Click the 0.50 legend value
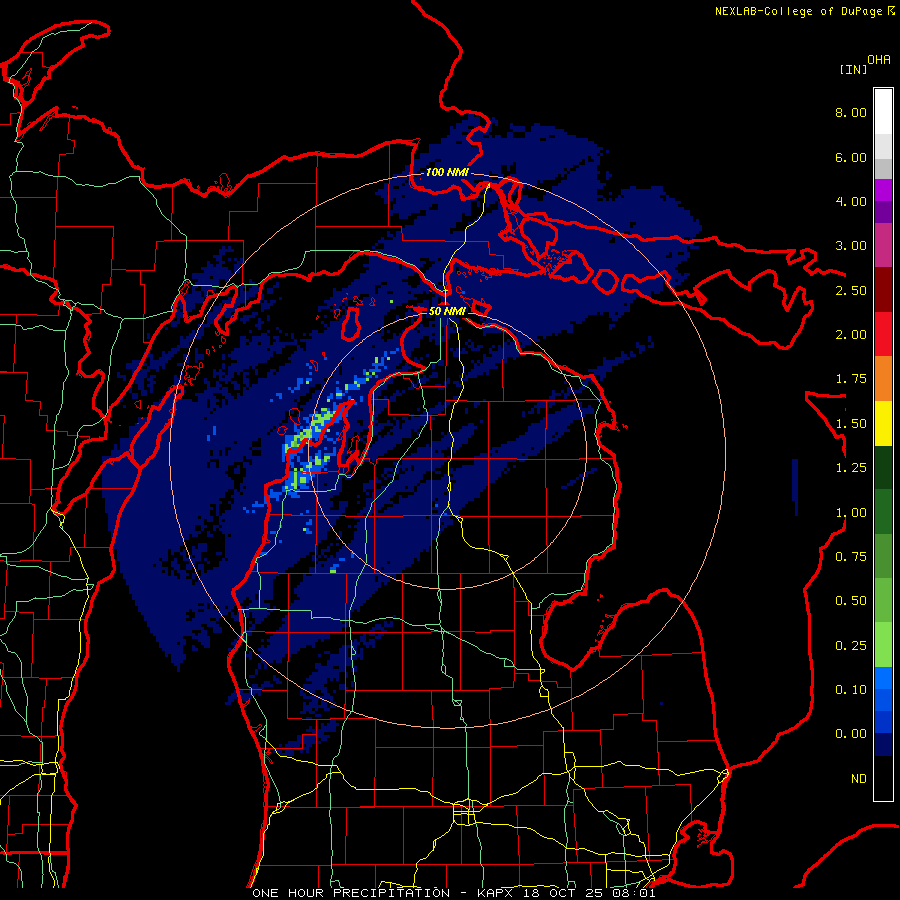The height and width of the screenshot is (900, 900). click(851, 601)
